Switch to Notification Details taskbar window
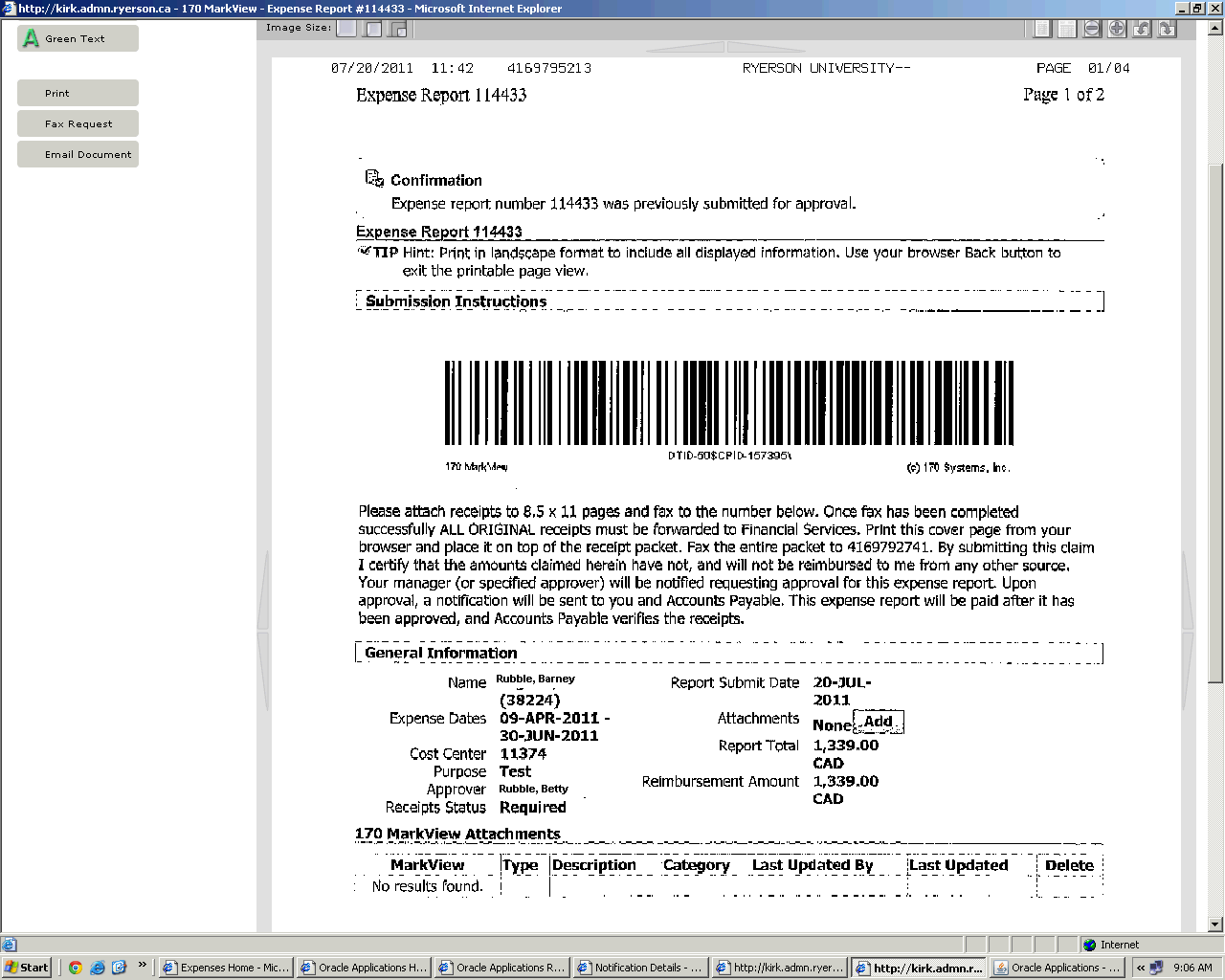1225x980 pixels. pos(639,968)
